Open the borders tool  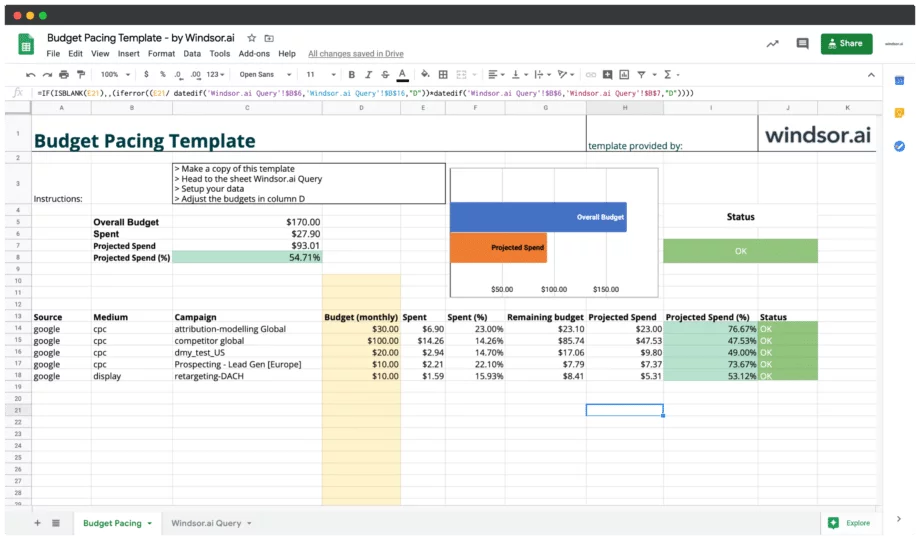coord(443,75)
